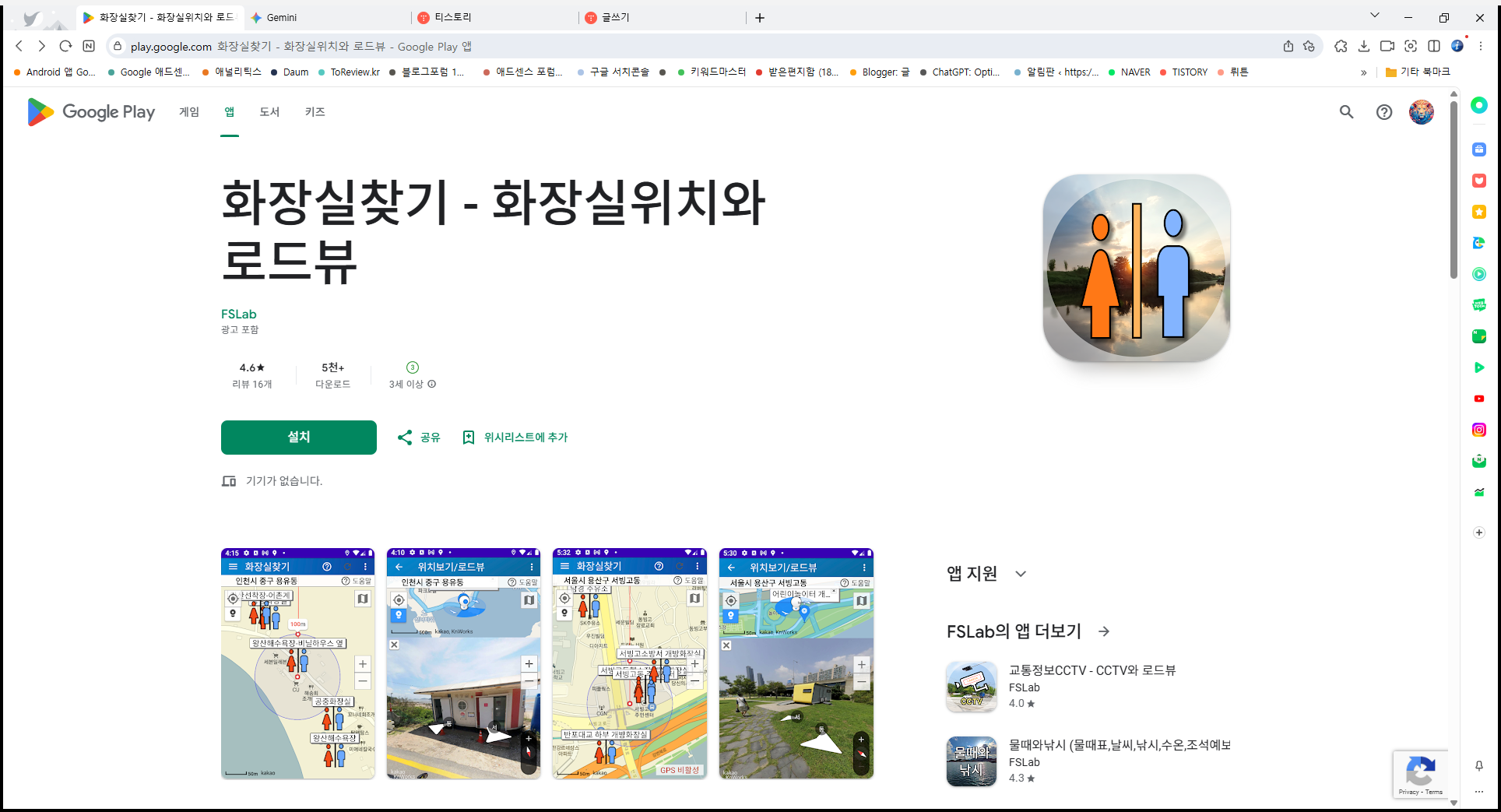This screenshot has width=1501, height=812.
Task: Open the FSLab developer link
Action: click(238, 314)
